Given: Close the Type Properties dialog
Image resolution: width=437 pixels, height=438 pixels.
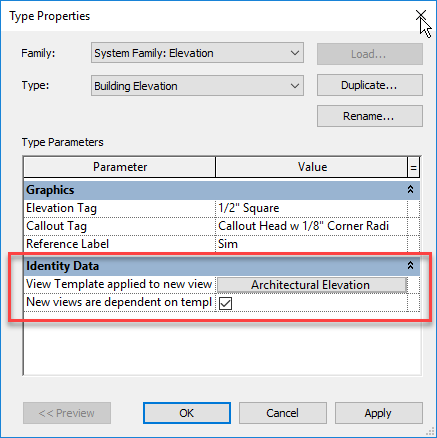Looking at the screenshot, I should coord(421,15).
